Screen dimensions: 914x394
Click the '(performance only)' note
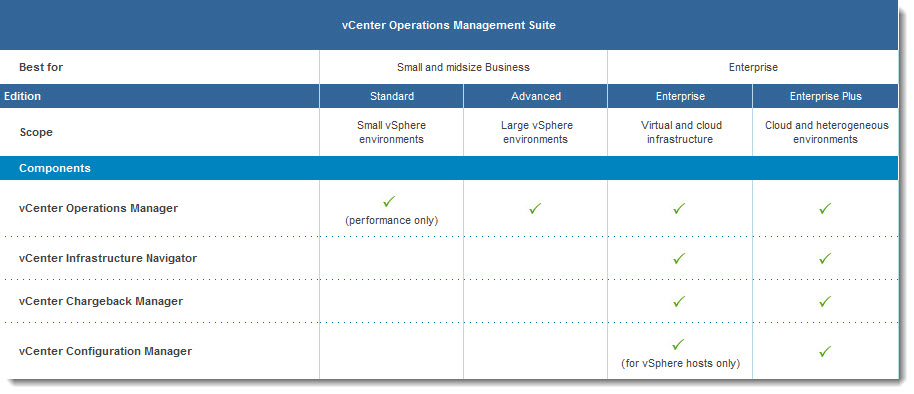click(x=391, y=221)
